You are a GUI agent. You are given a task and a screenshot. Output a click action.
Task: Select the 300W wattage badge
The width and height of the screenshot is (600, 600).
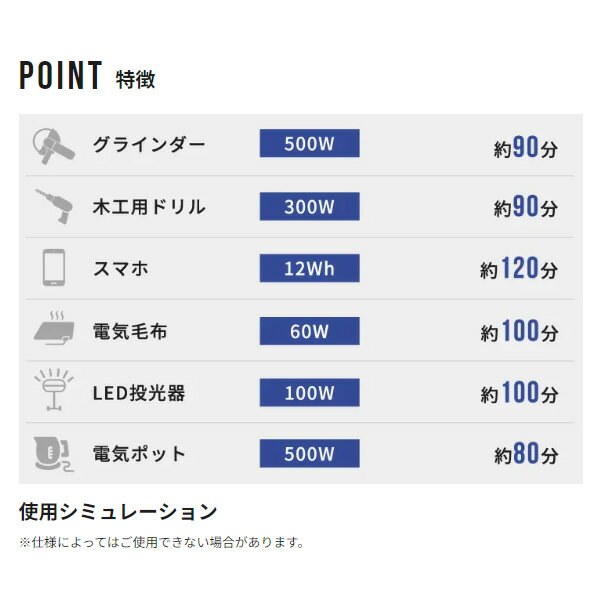(x=308, y=206)
